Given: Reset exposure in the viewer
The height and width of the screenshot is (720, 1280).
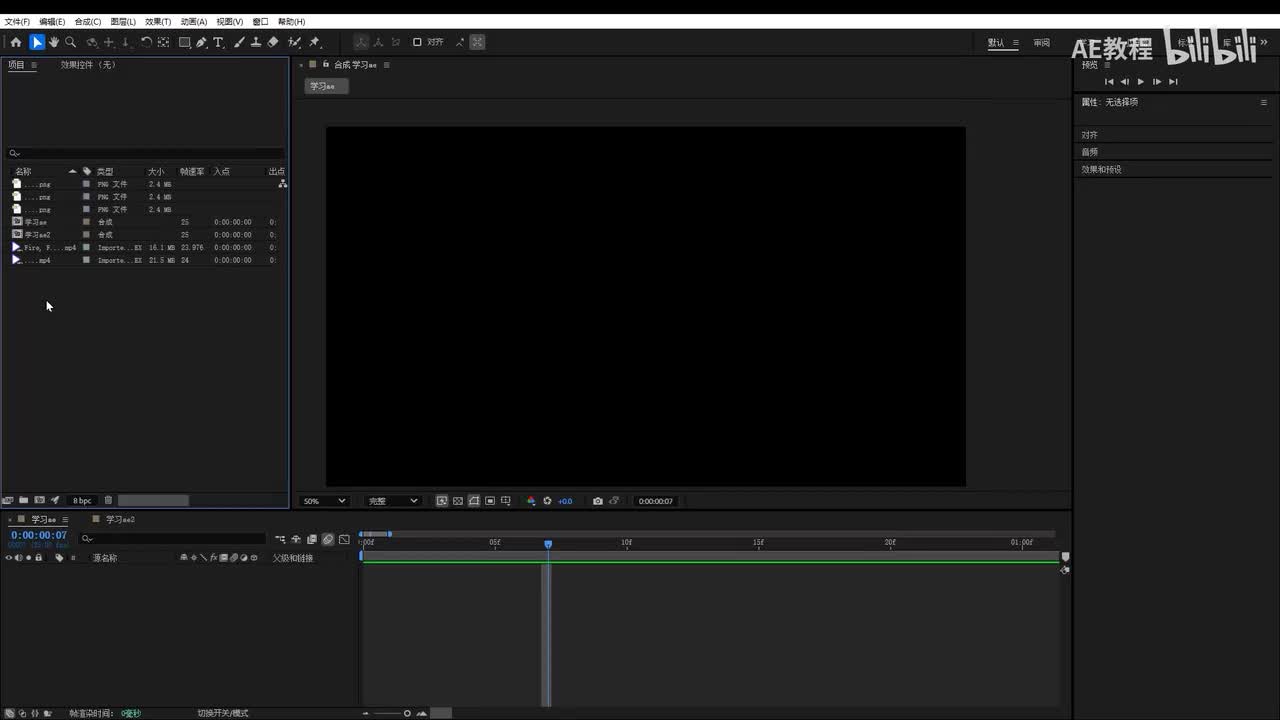Looking at the screenshot, I should tap(547, 501).
